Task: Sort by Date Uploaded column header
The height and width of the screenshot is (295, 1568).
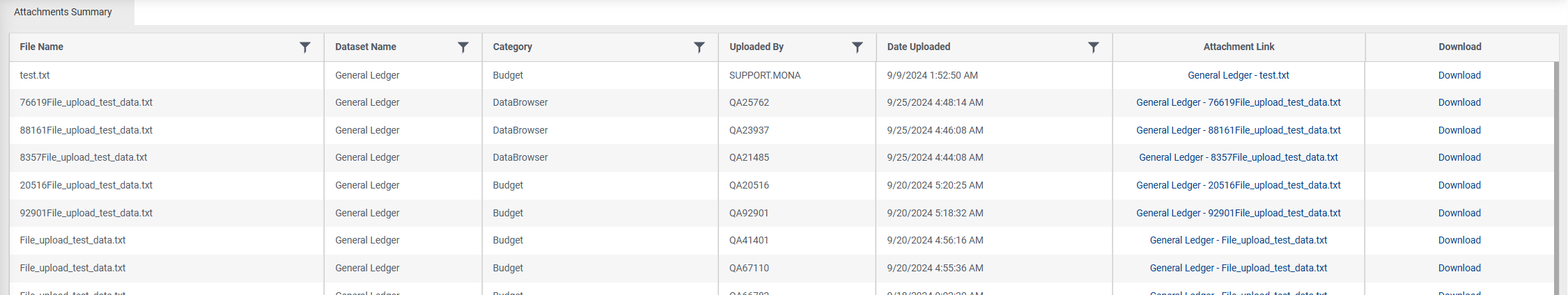Action: [919, 47]
